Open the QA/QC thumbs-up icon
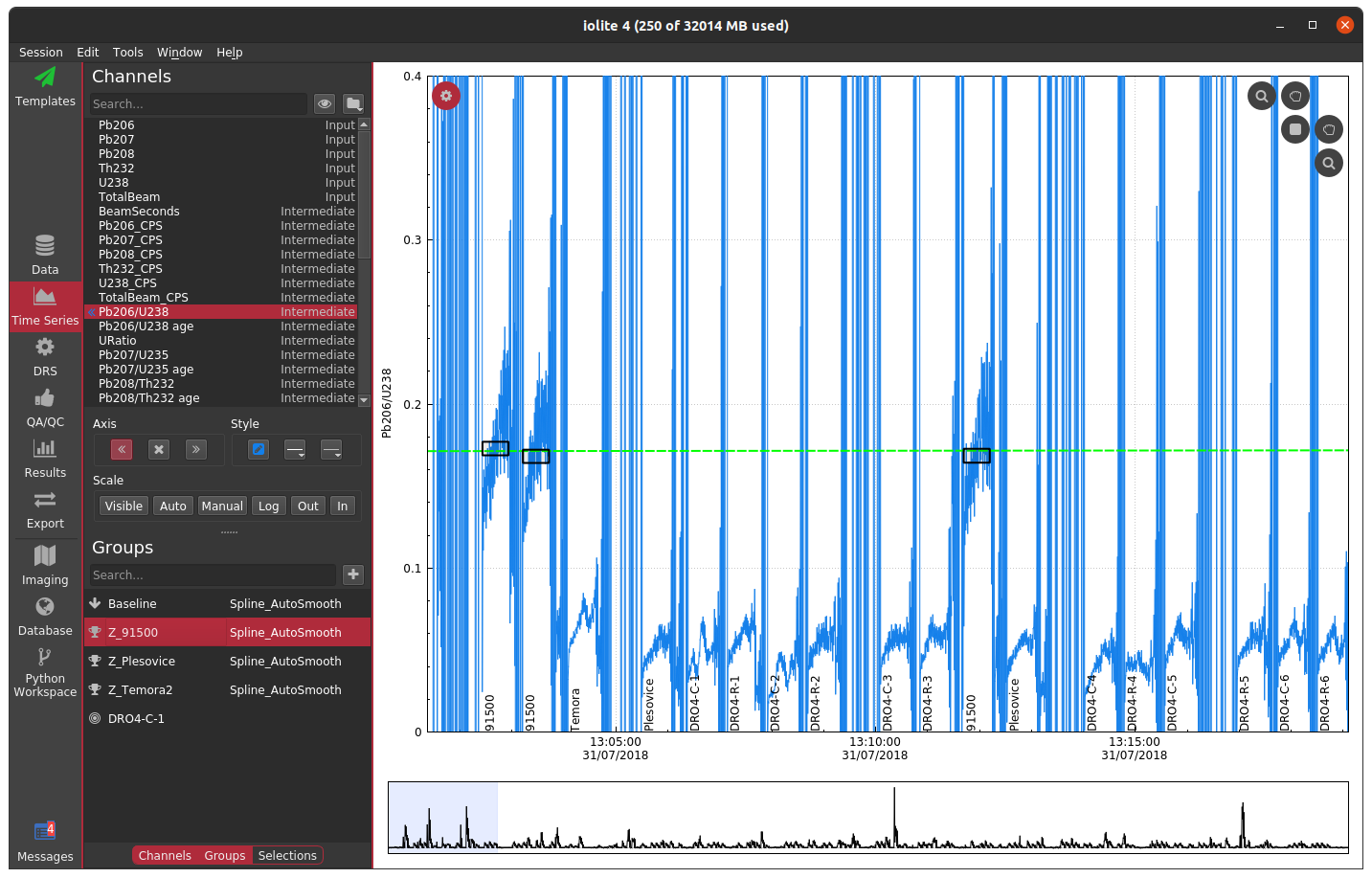This screenshot has width=1372, height=878. pyautogui.click(x=45, y=407)
